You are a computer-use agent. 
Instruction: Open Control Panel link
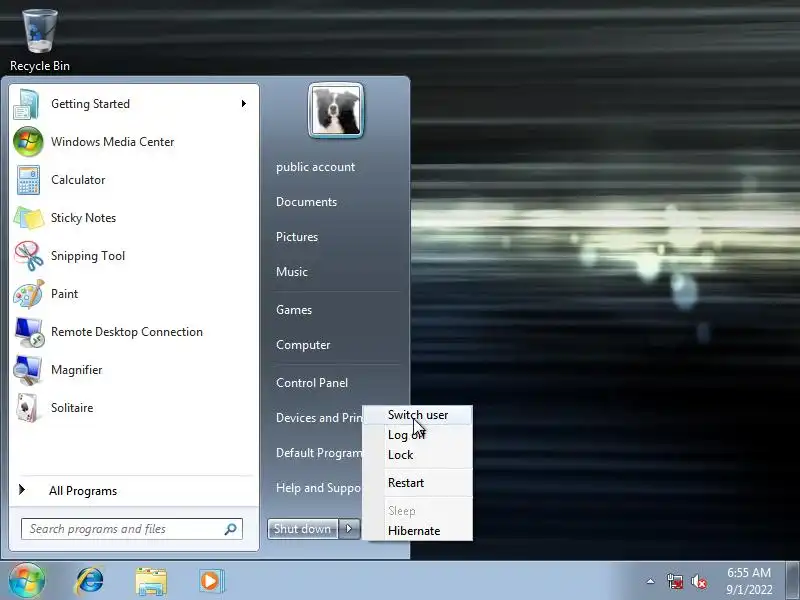point(312,383)
